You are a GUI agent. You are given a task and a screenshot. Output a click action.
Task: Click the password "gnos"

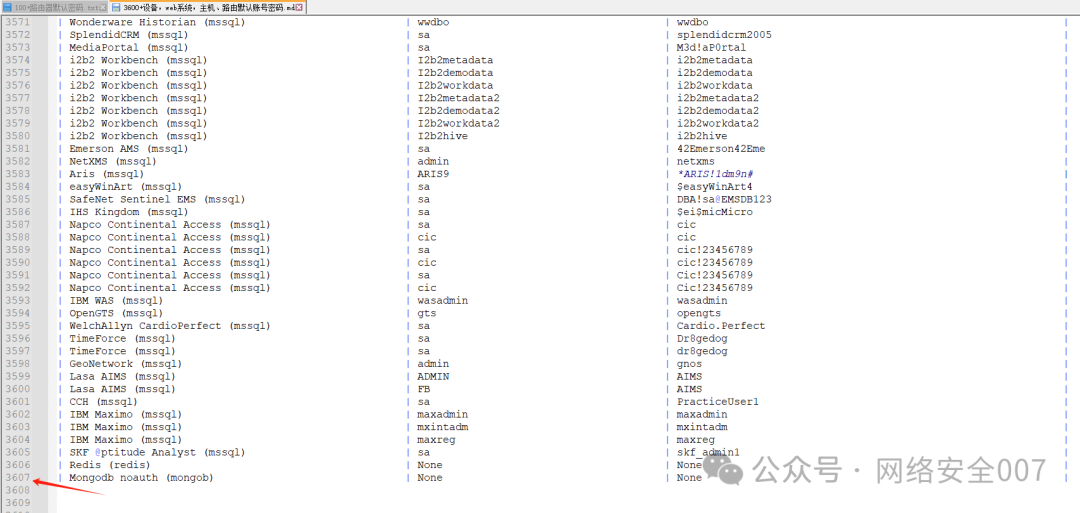point(689,364)
